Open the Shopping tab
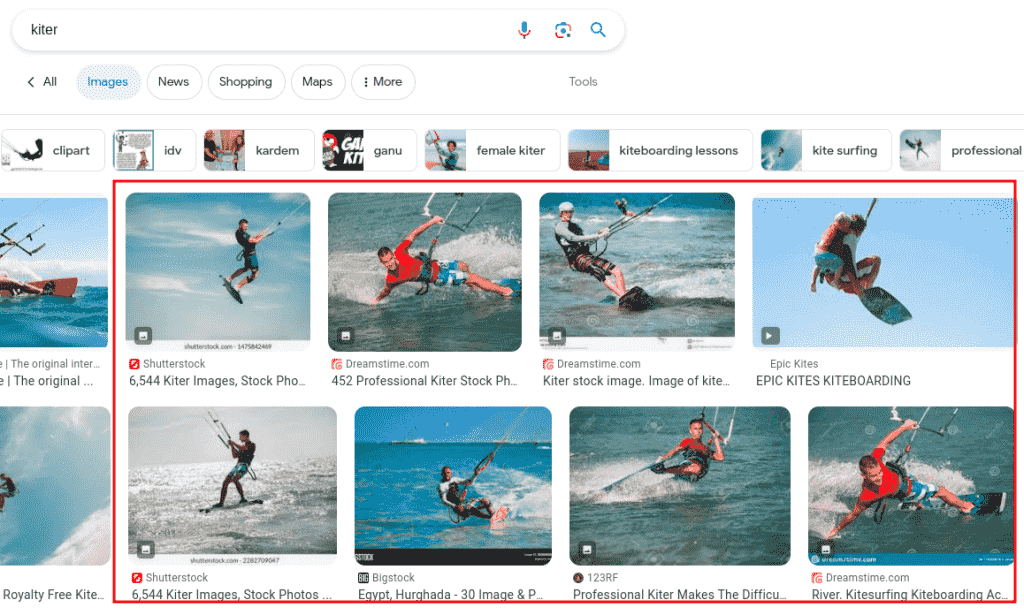The image size is (1024, 615). pos(246,82)
